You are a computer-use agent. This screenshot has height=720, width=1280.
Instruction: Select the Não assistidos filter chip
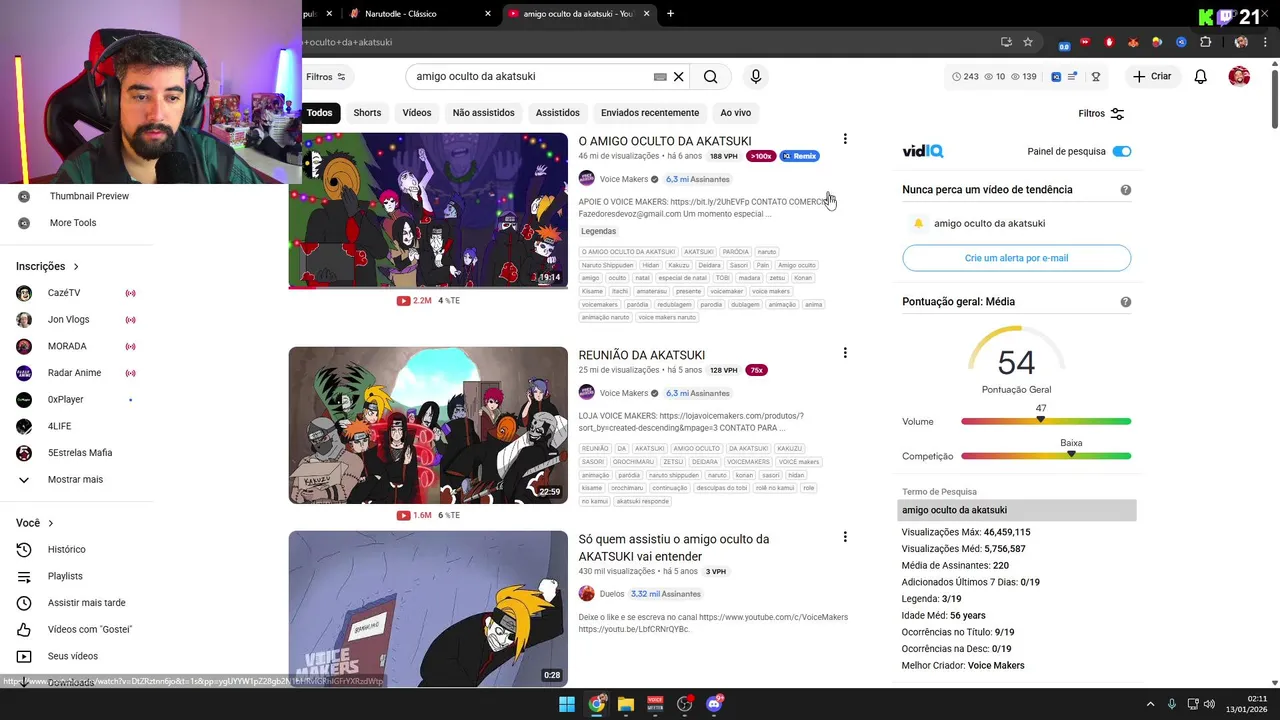point(483,113)
